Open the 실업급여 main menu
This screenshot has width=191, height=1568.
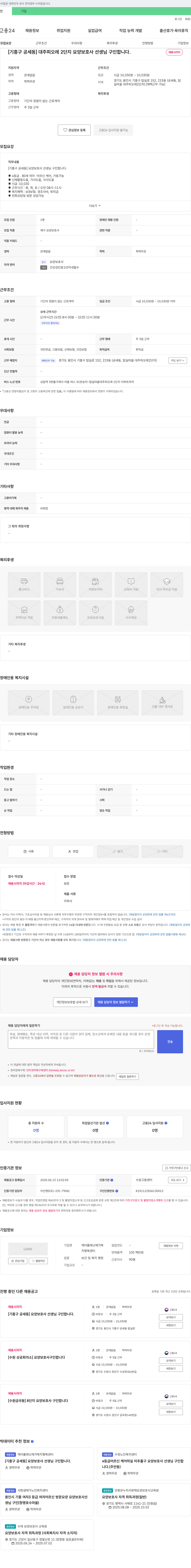point(95,30)
